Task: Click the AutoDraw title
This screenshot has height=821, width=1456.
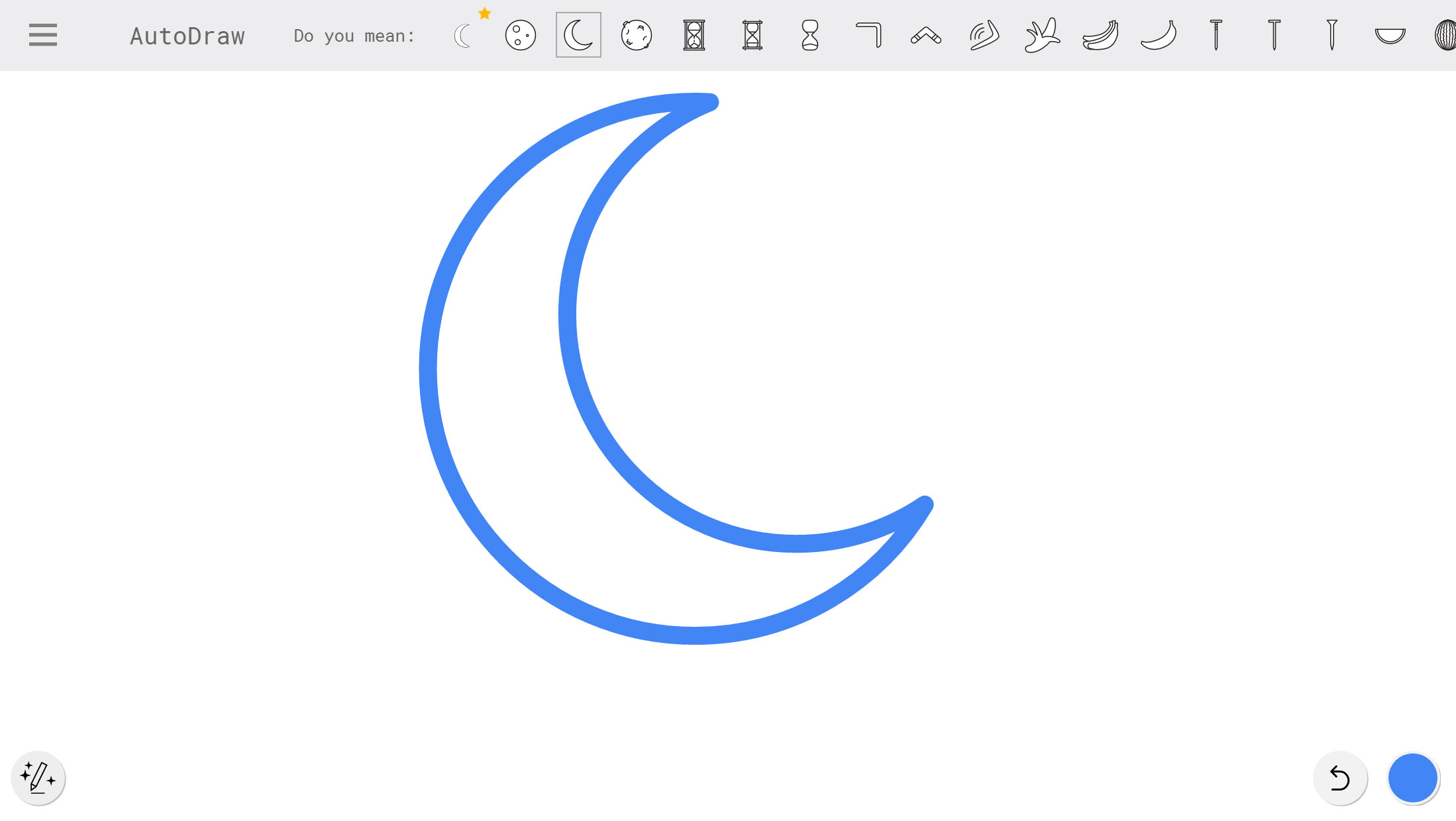Action: (x=187, y=36)
